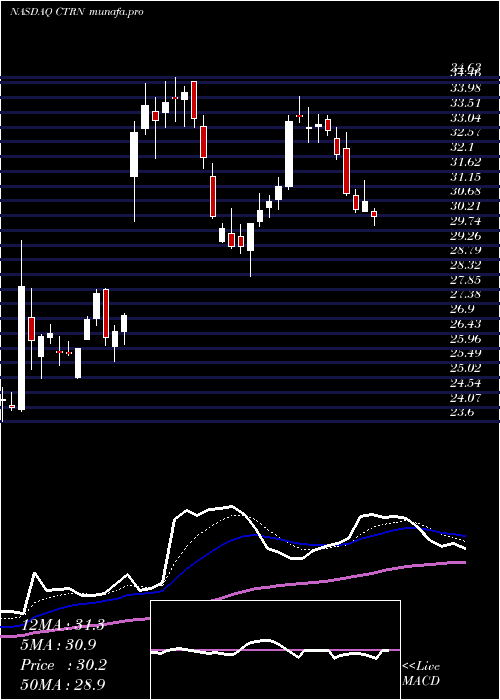Image resolution: width=500 pixels, height=700 pixels.
Task: Click the 27.85 price axis label
Action: coord(466,280)
